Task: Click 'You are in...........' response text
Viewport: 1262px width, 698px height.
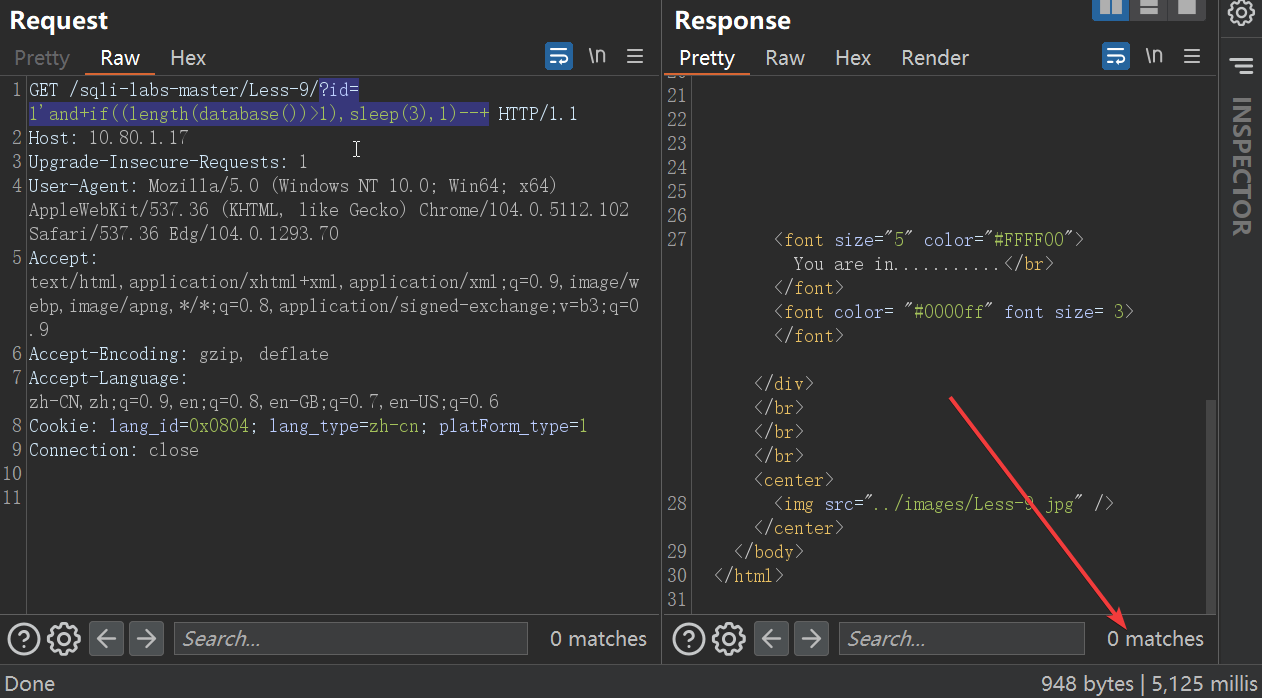Action: click(x=897, y=264)
